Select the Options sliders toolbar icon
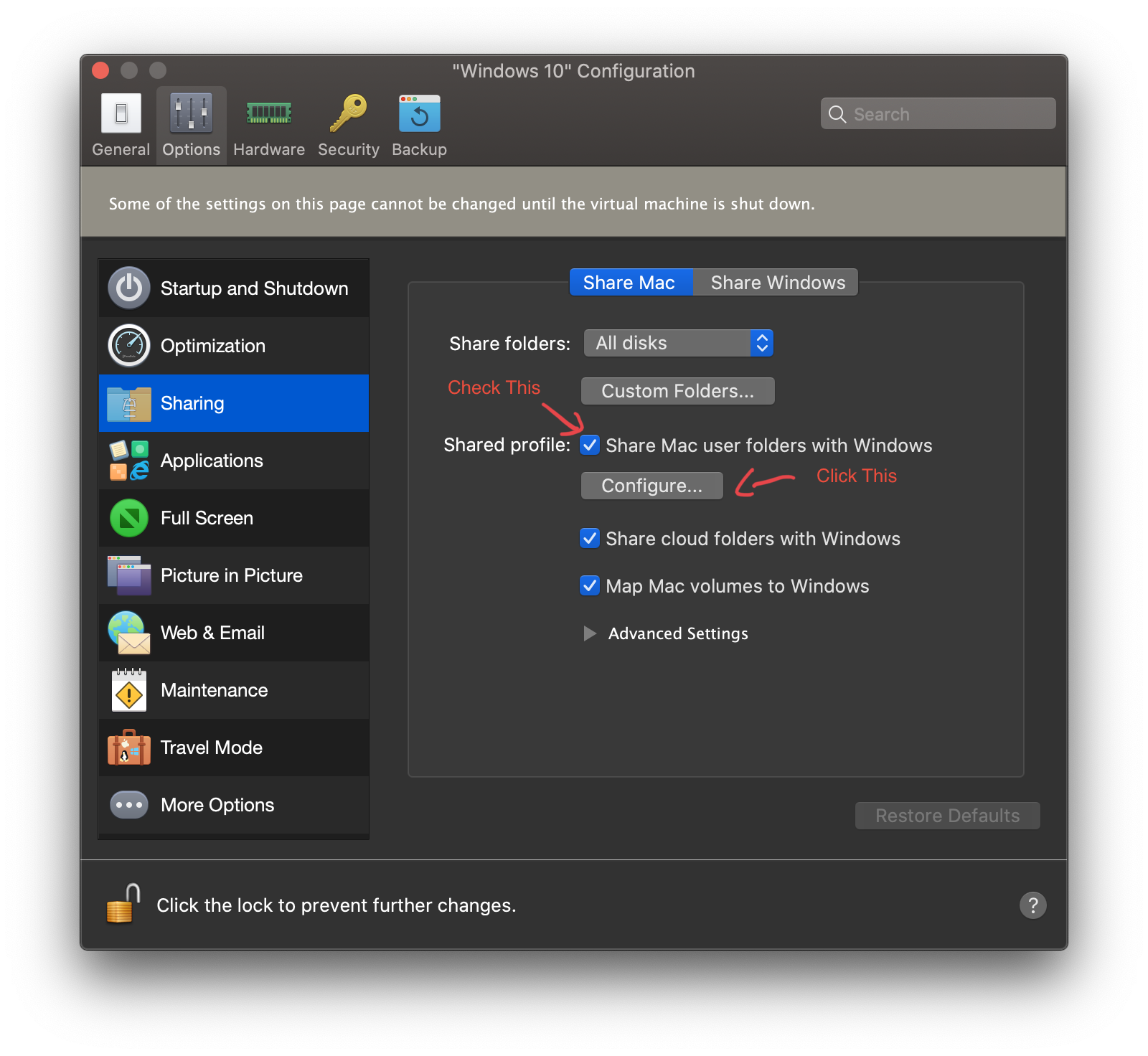 pyautogui.click(x=191, y=113)
